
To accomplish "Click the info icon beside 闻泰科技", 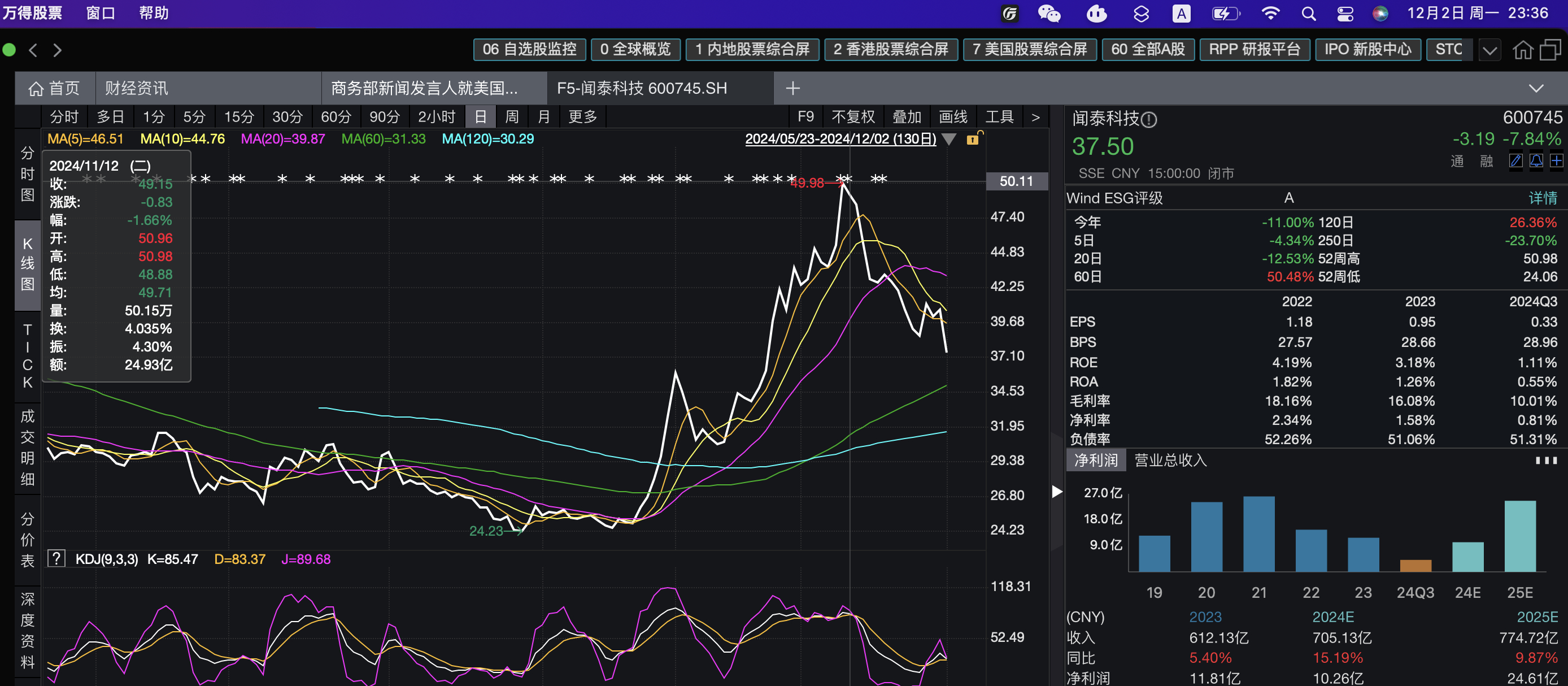I will (1149, 119).
